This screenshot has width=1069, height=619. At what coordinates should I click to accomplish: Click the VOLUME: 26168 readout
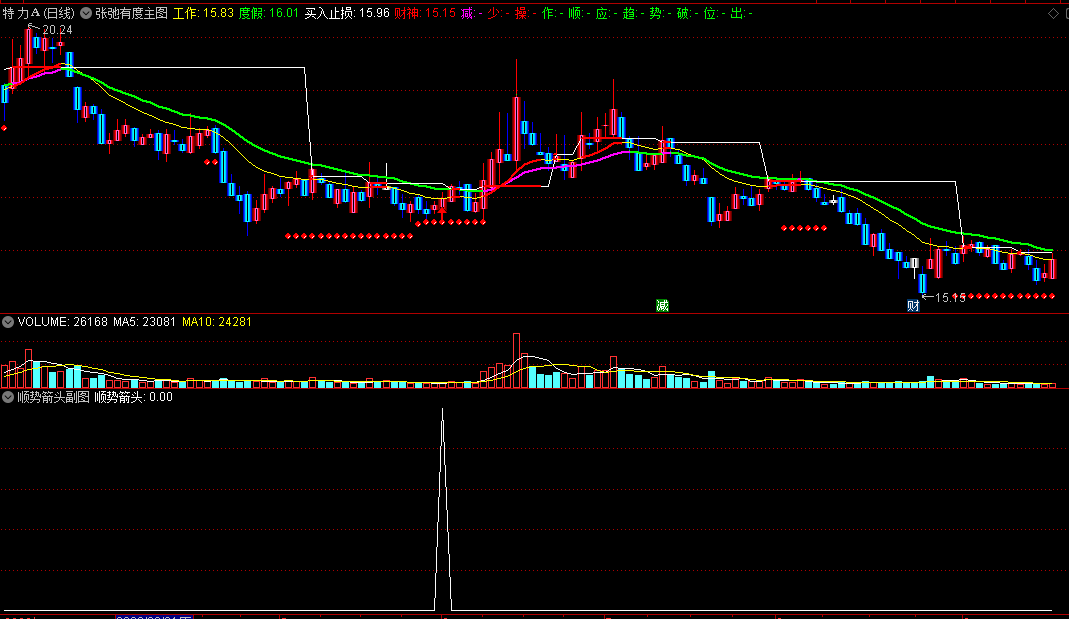[63, 322]
